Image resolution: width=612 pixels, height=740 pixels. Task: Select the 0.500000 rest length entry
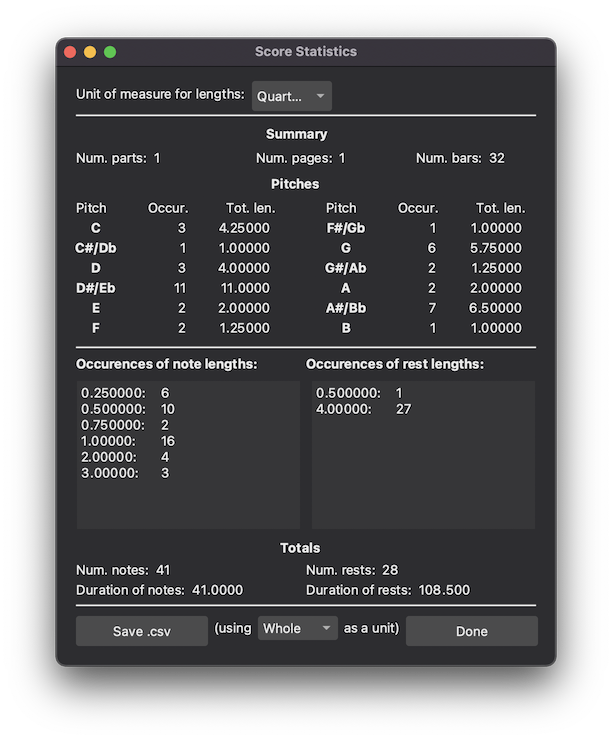coord(358,394)
